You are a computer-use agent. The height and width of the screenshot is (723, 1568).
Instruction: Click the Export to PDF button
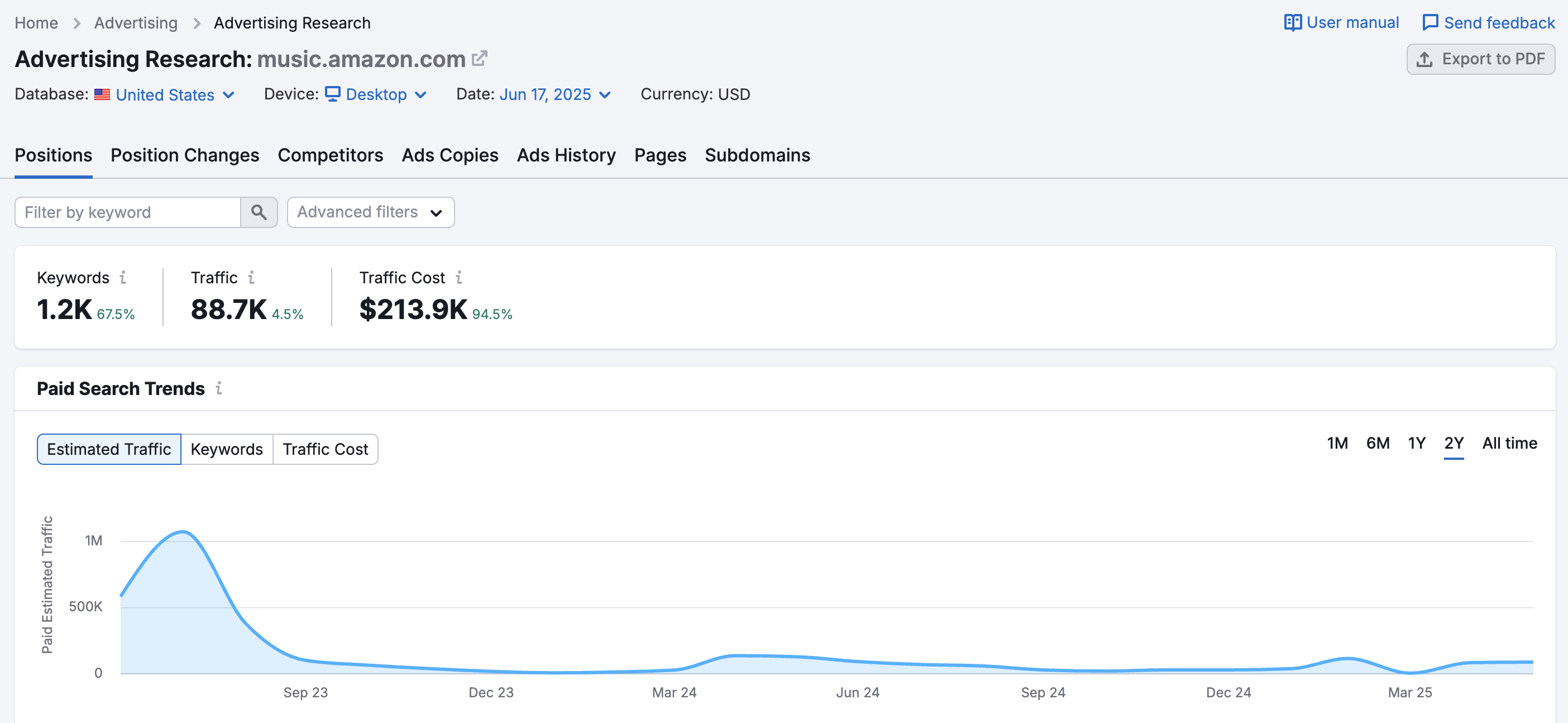click(1481, 59)
